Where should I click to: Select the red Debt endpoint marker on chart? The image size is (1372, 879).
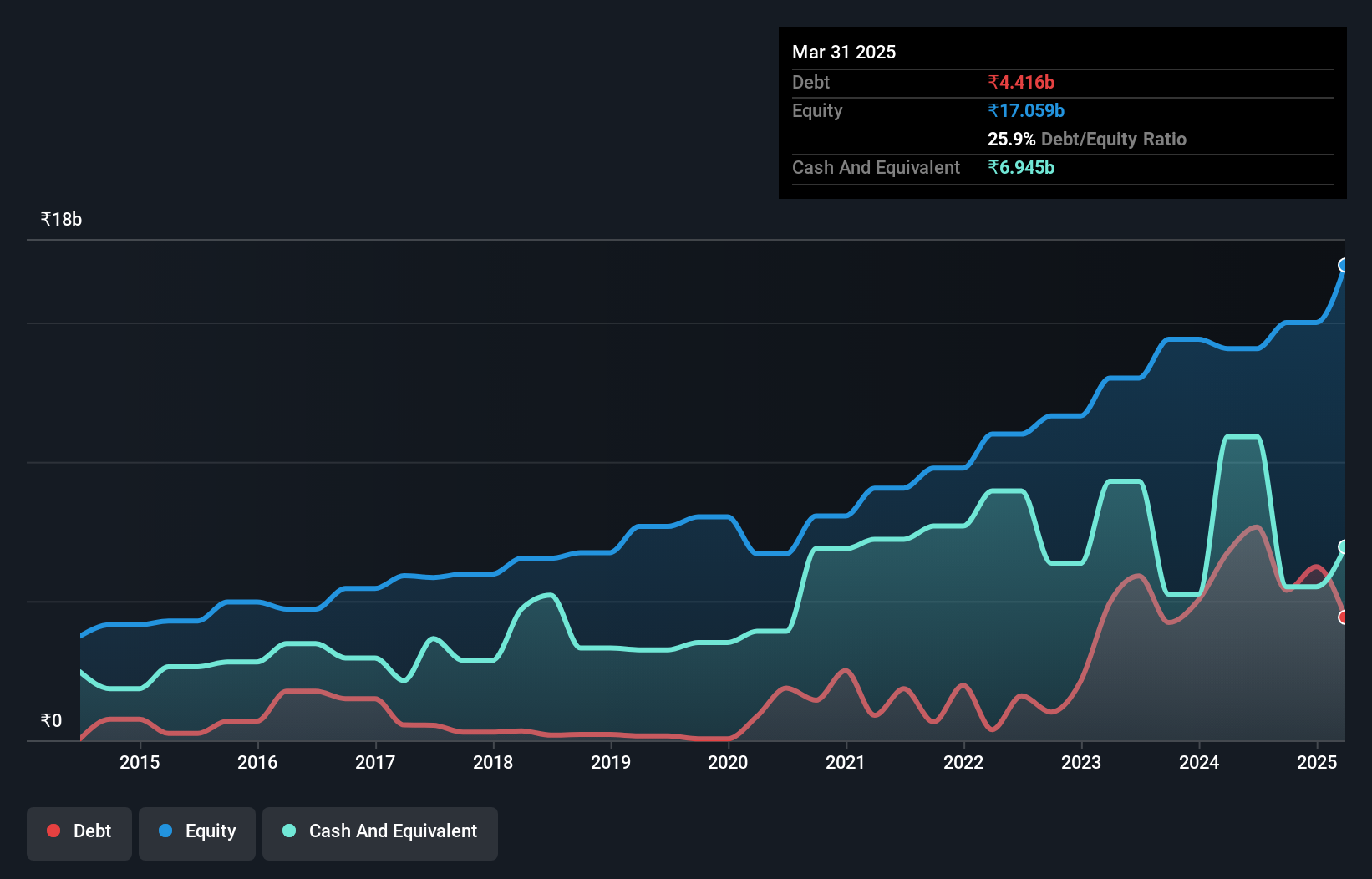(x=1343, y=617)
